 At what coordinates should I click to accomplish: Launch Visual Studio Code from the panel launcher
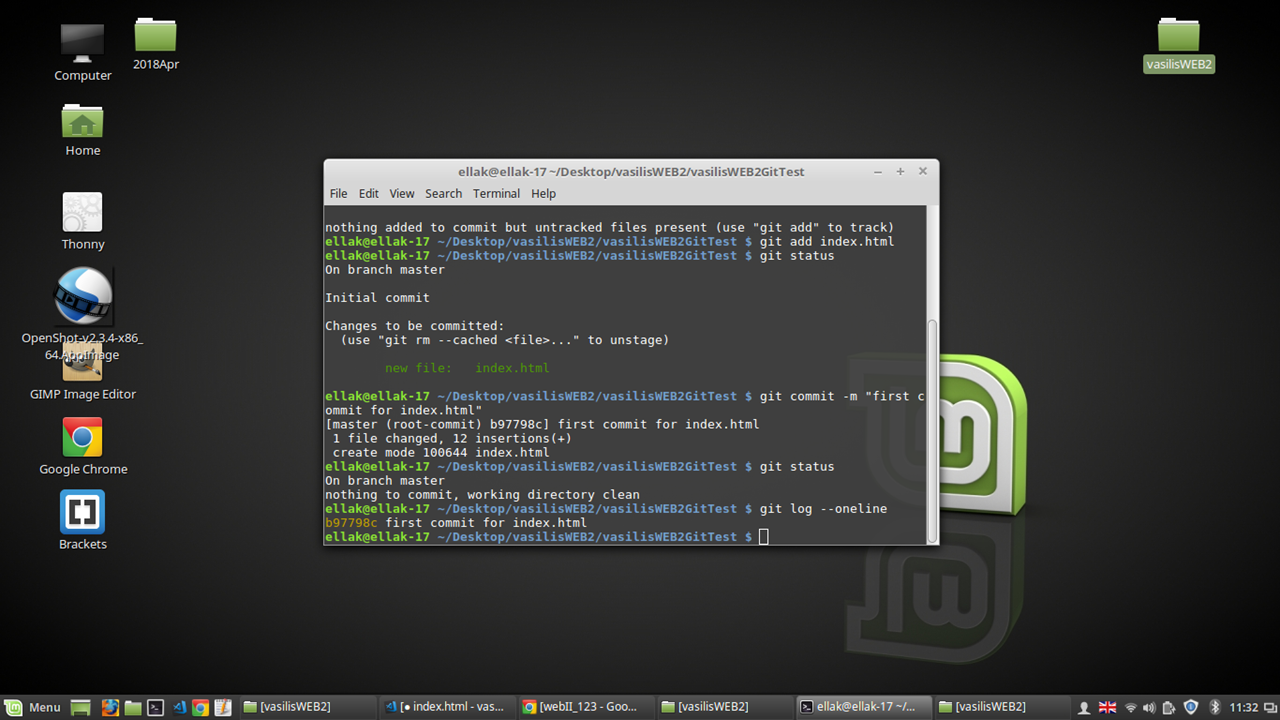tap(179, 707)
